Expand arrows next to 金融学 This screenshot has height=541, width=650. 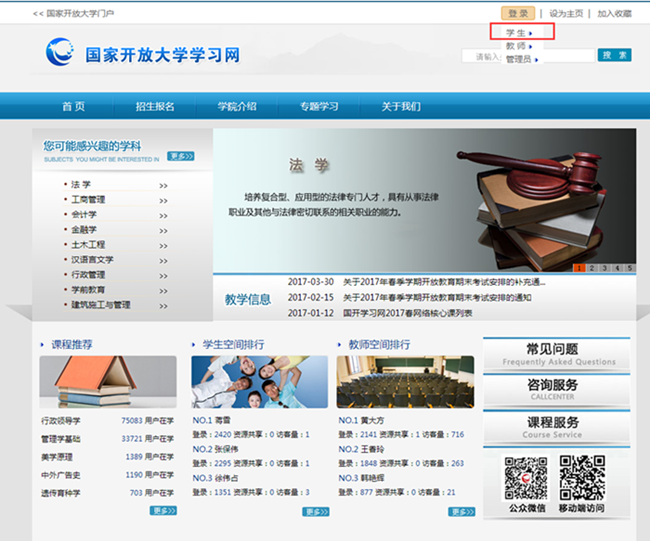163,230
